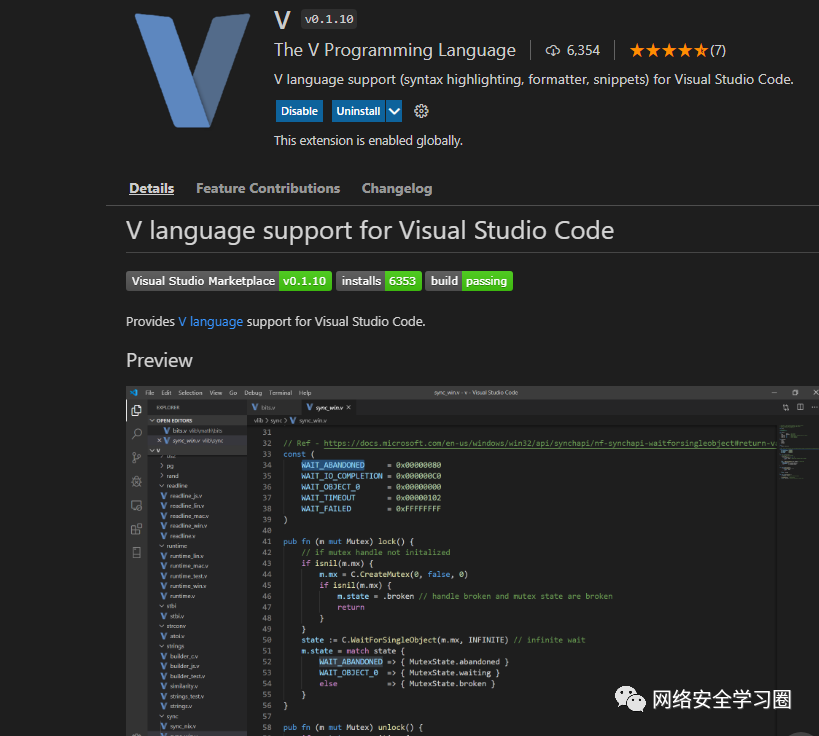Click the Preview heading
The image size is (819, 736).
[159, 360]
